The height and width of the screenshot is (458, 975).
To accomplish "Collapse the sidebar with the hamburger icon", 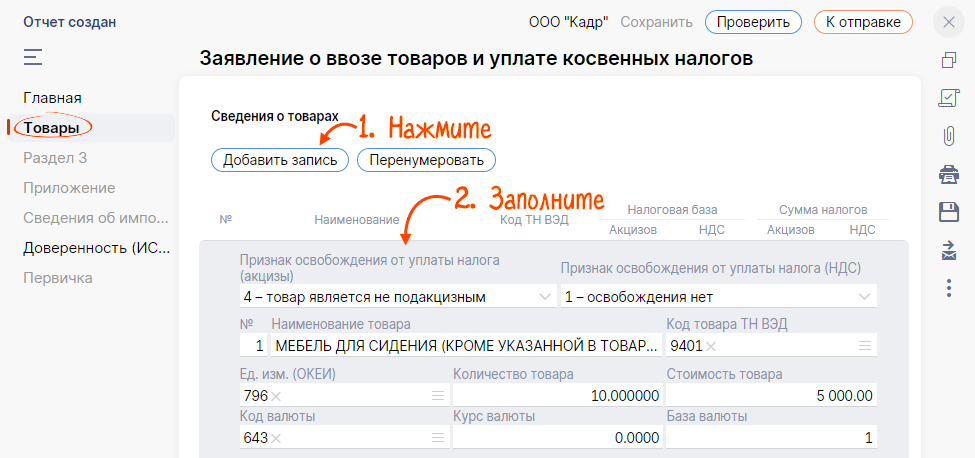I will 33,58.
